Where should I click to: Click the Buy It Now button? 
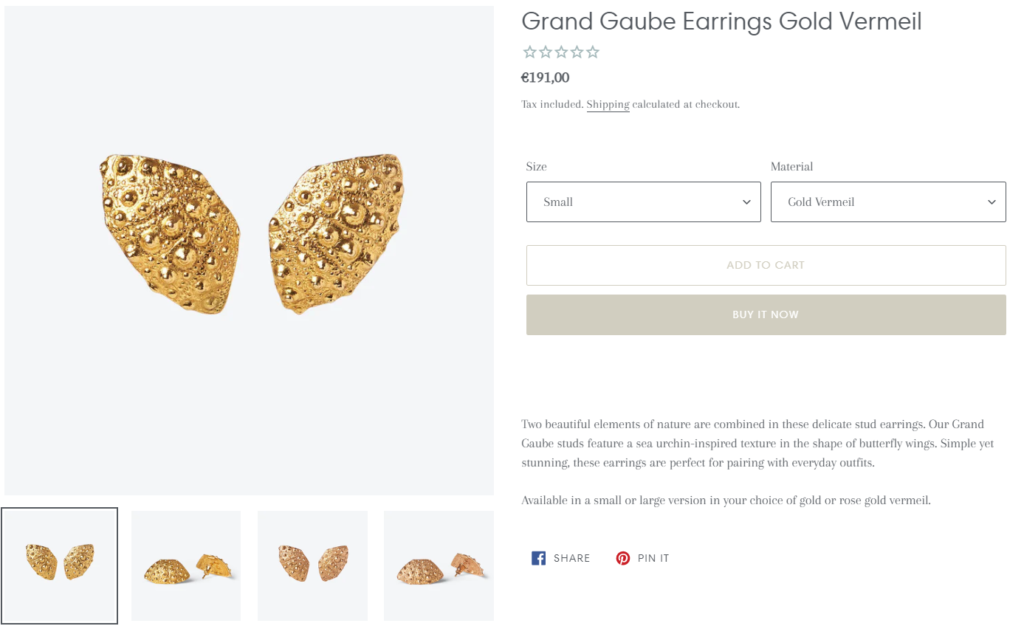tap(766, 315)
